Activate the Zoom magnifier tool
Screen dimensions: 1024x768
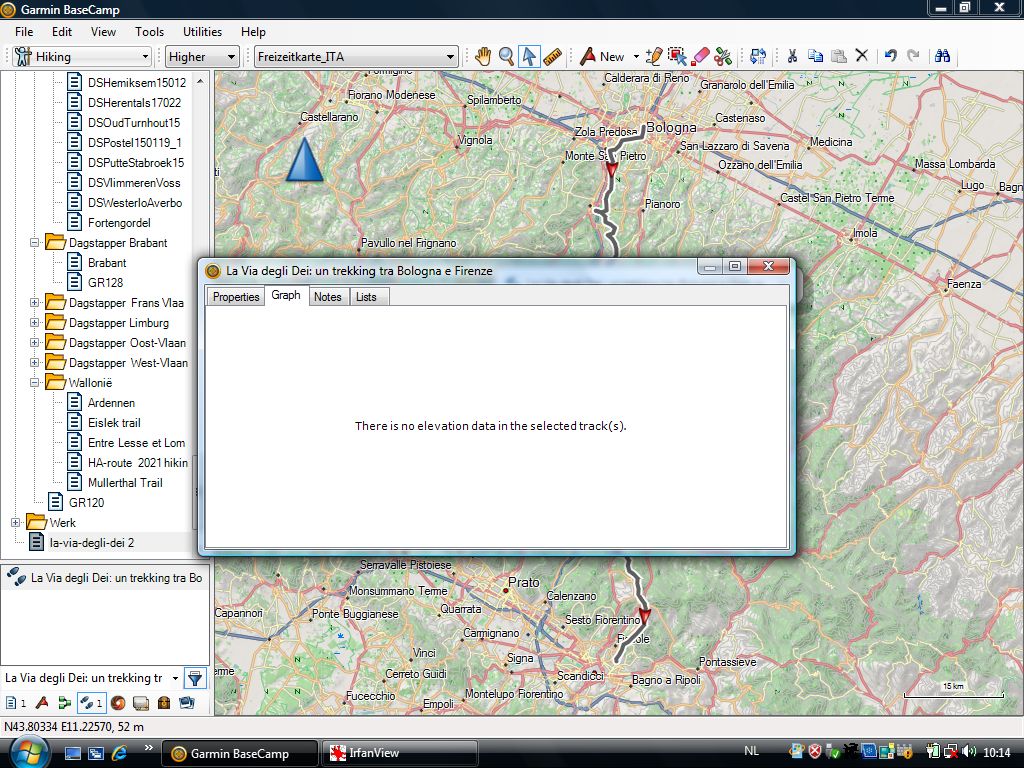506,57
